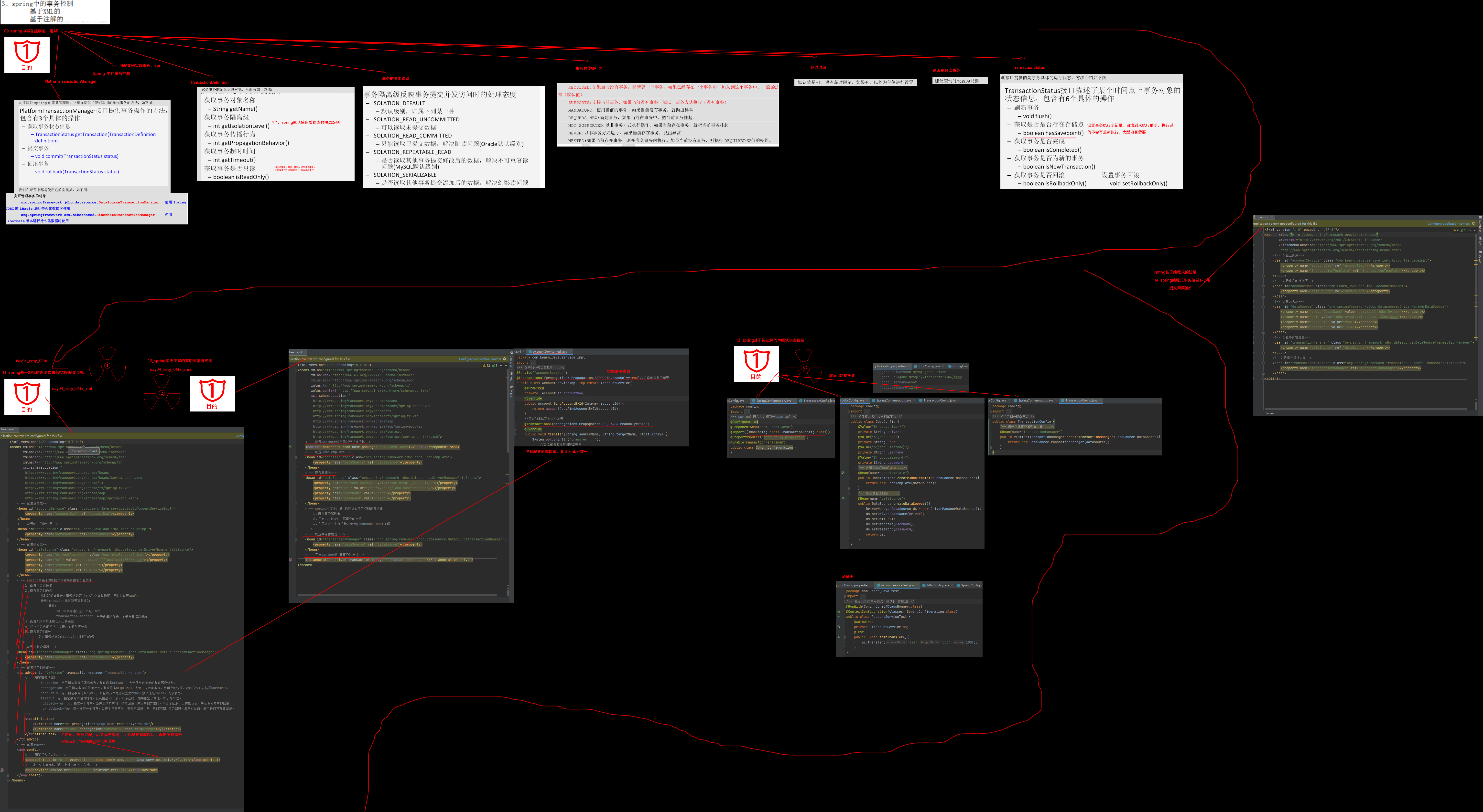Viewport: 1483px width, 812px height.
Task: Click 09_spring transaction control API heading
Action: [32, 31]
